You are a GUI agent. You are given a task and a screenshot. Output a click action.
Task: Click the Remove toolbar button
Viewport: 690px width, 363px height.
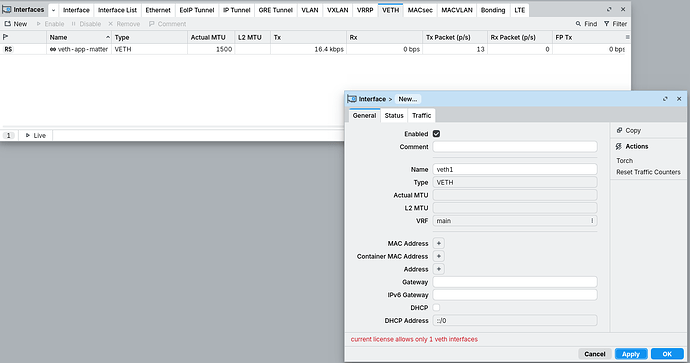point(124,24)
